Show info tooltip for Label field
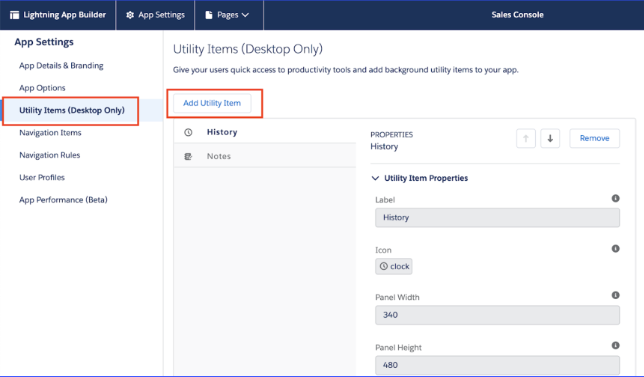 615,198
